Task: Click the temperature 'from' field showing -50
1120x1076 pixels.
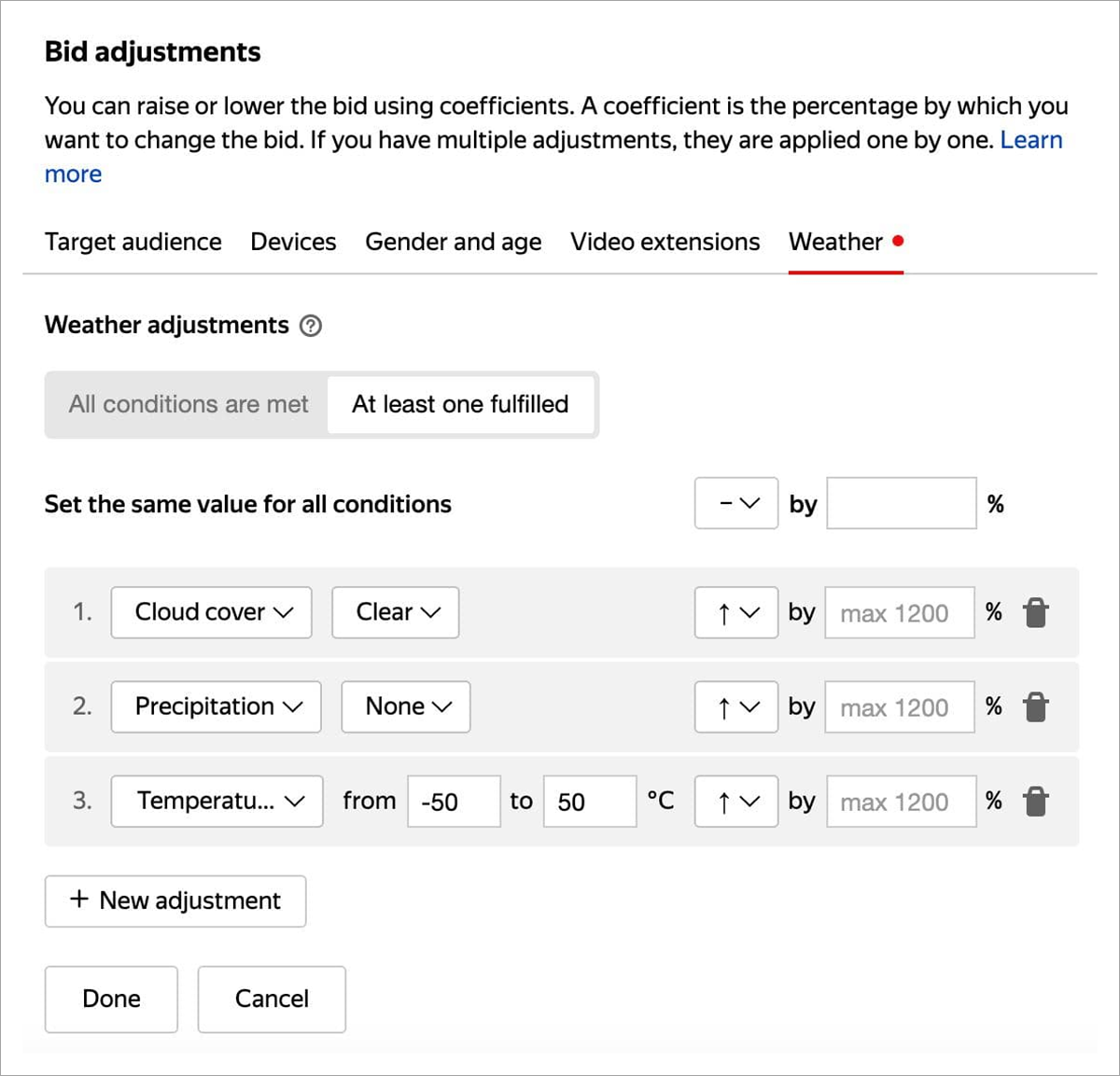Action: pos(454,802)
